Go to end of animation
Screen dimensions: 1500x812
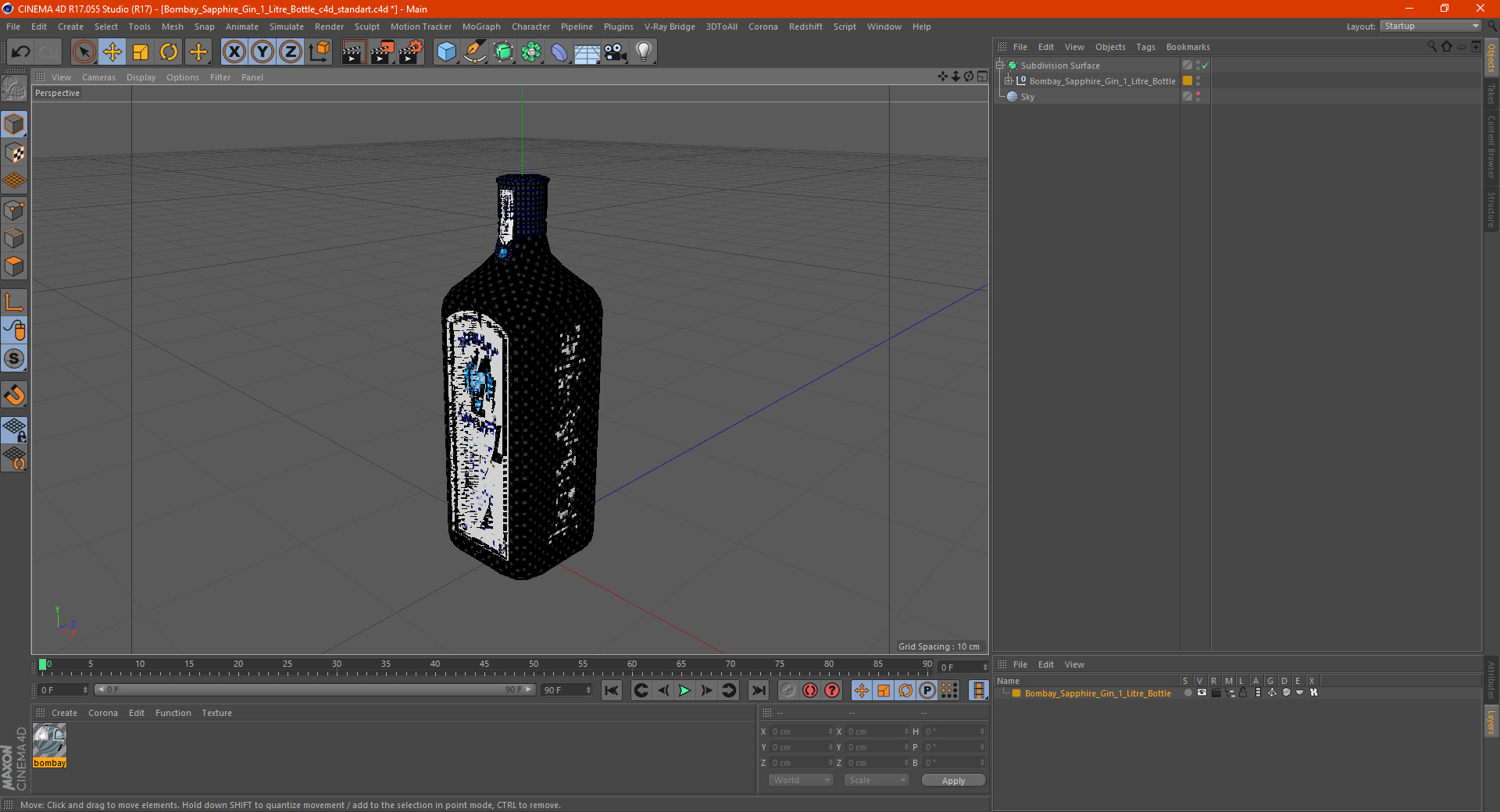(758, 690)
